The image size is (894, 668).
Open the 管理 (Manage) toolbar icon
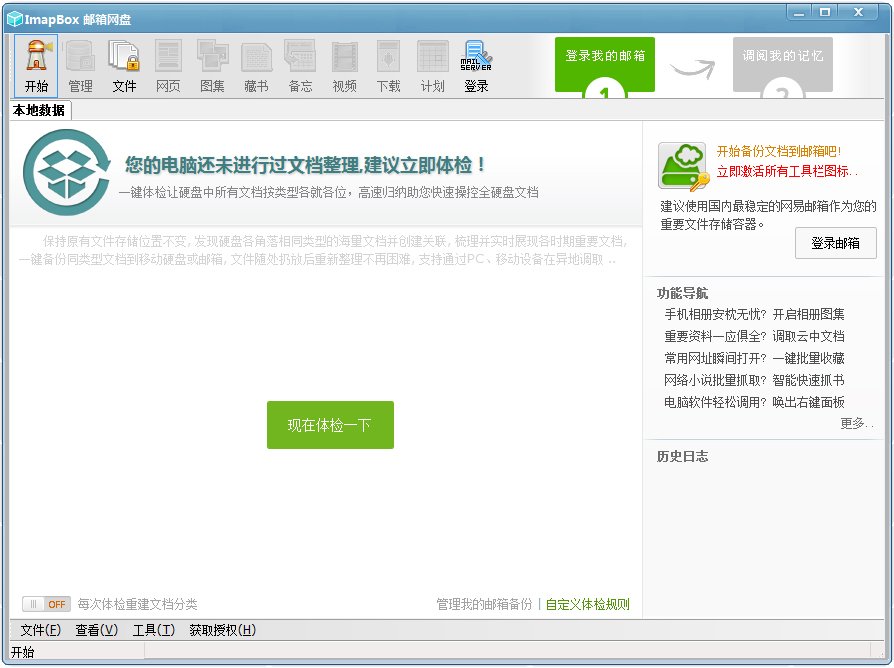(x=80, y=66)
